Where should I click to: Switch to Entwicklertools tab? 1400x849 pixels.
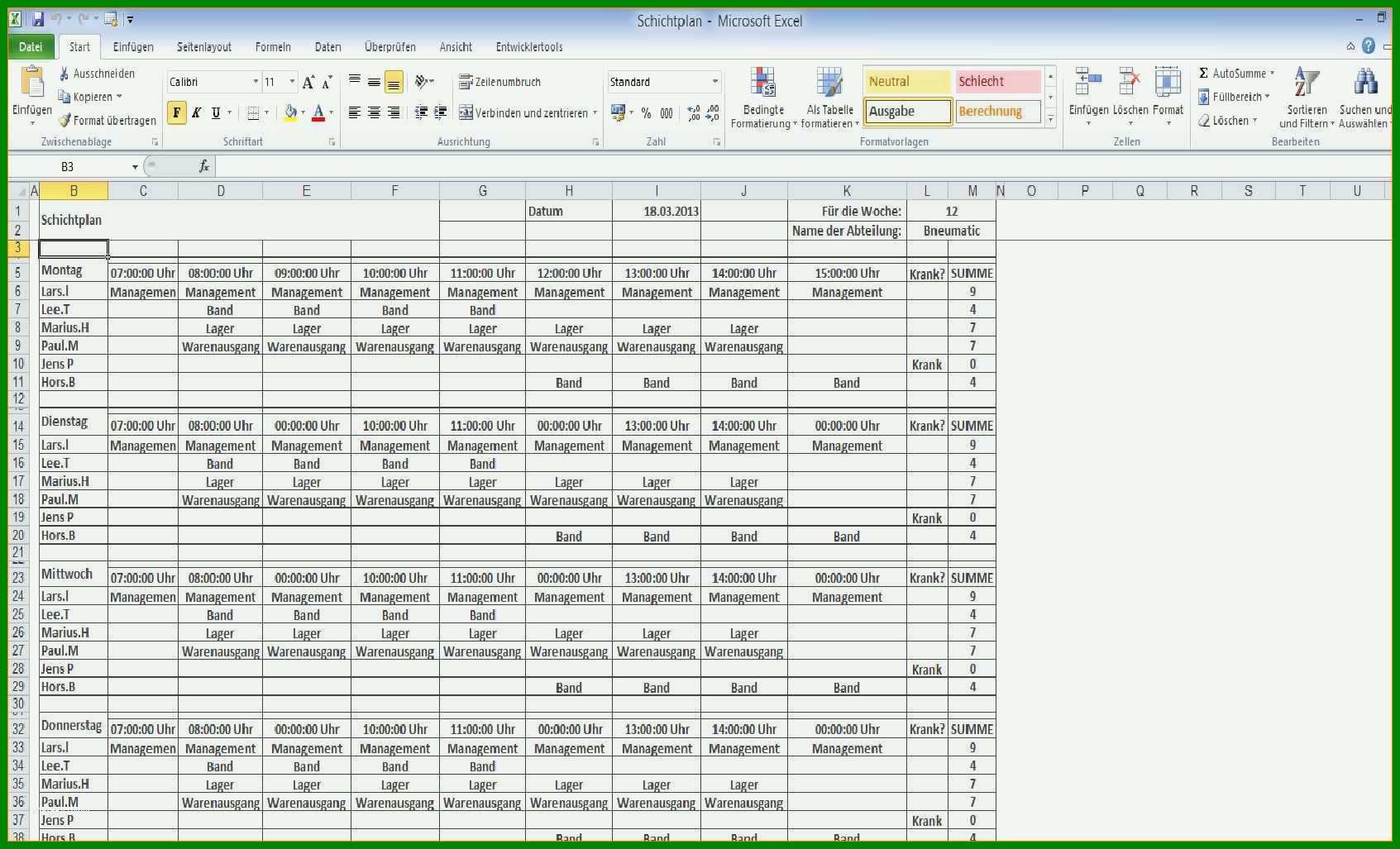[x=529, y=47]
